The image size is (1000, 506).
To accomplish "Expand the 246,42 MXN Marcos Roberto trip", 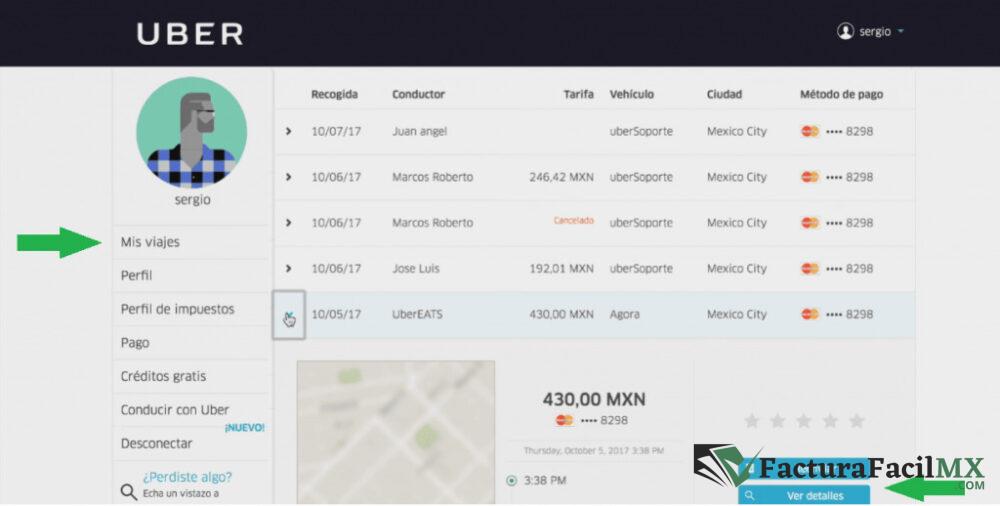I will [288, 177].
